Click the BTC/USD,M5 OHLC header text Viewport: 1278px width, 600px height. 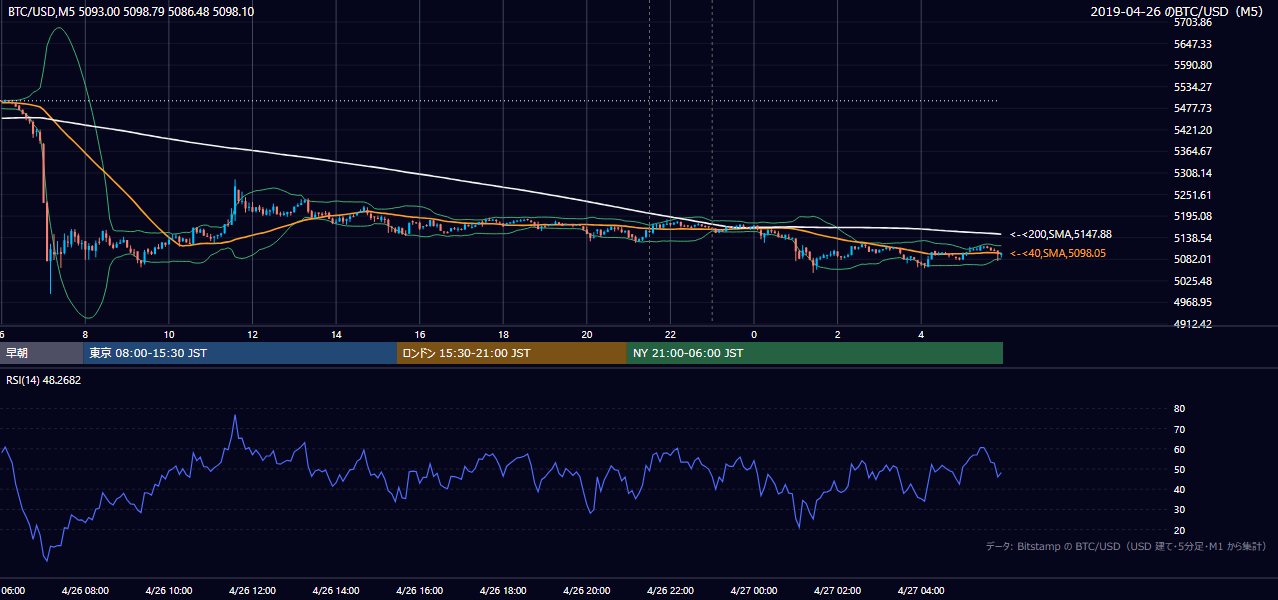pyautogui.click(x=131, y=12)
